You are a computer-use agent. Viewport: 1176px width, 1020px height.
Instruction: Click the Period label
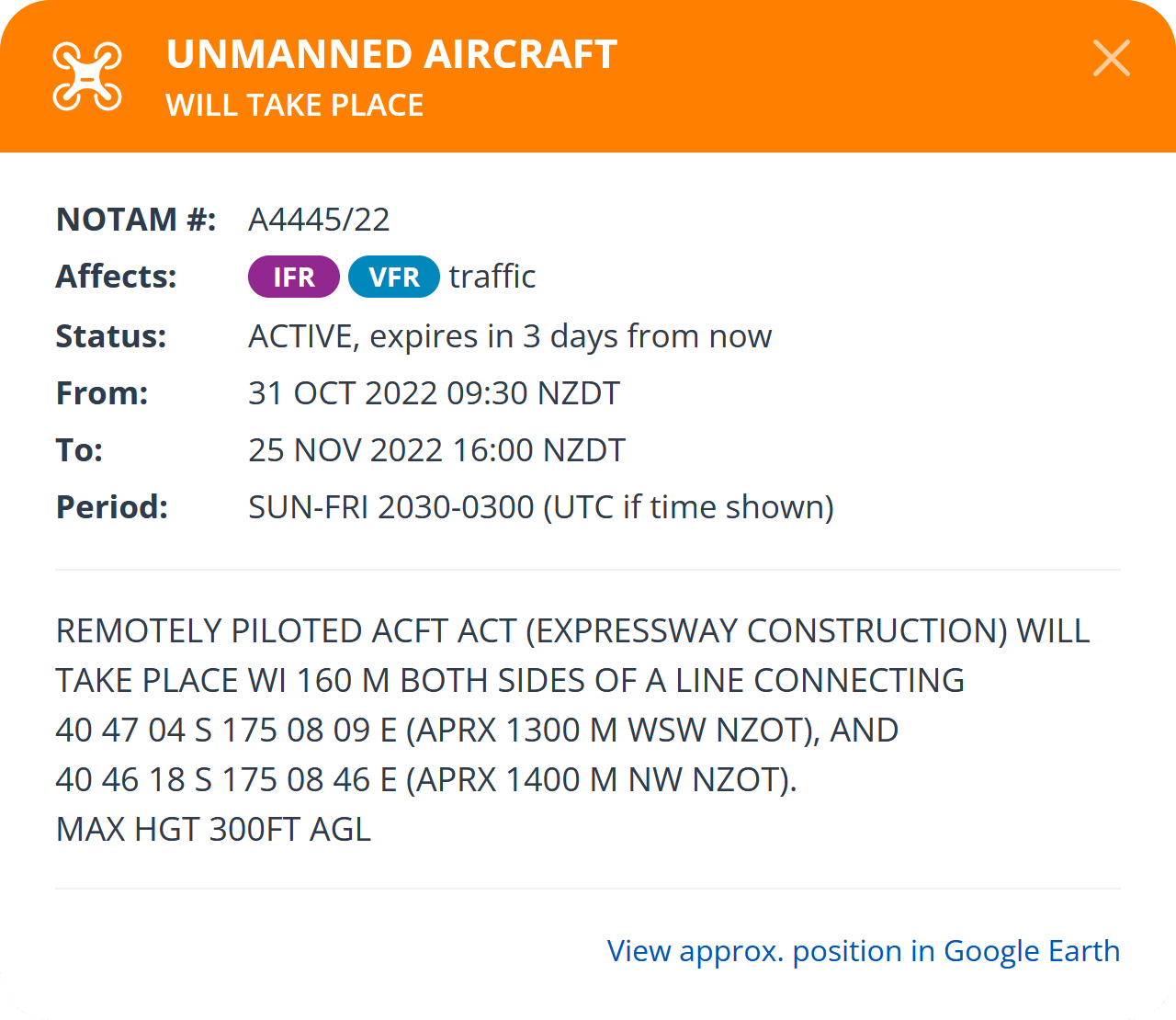(112, 507)
